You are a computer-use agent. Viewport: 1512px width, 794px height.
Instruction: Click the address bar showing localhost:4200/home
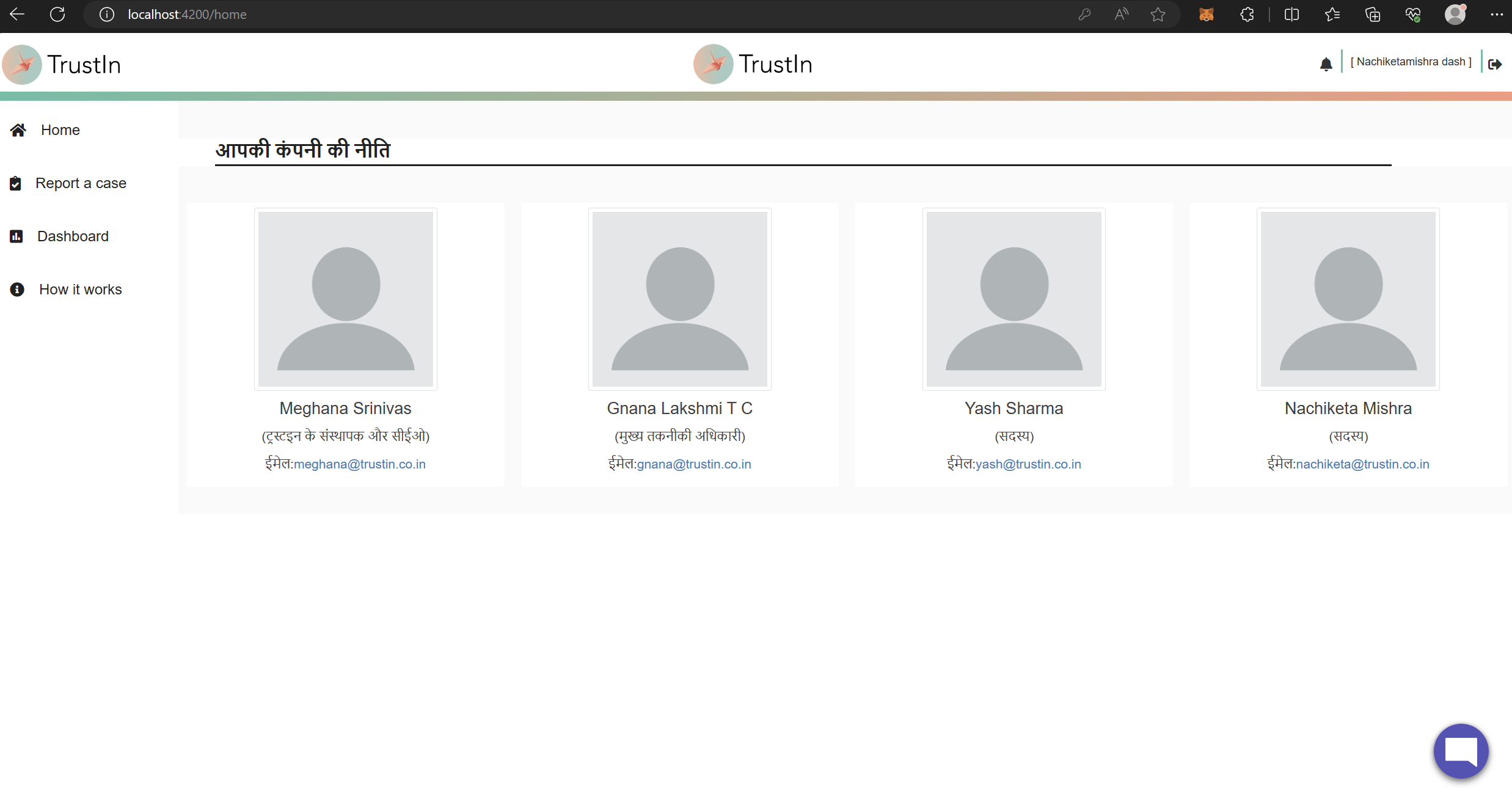tap(187, 14)
